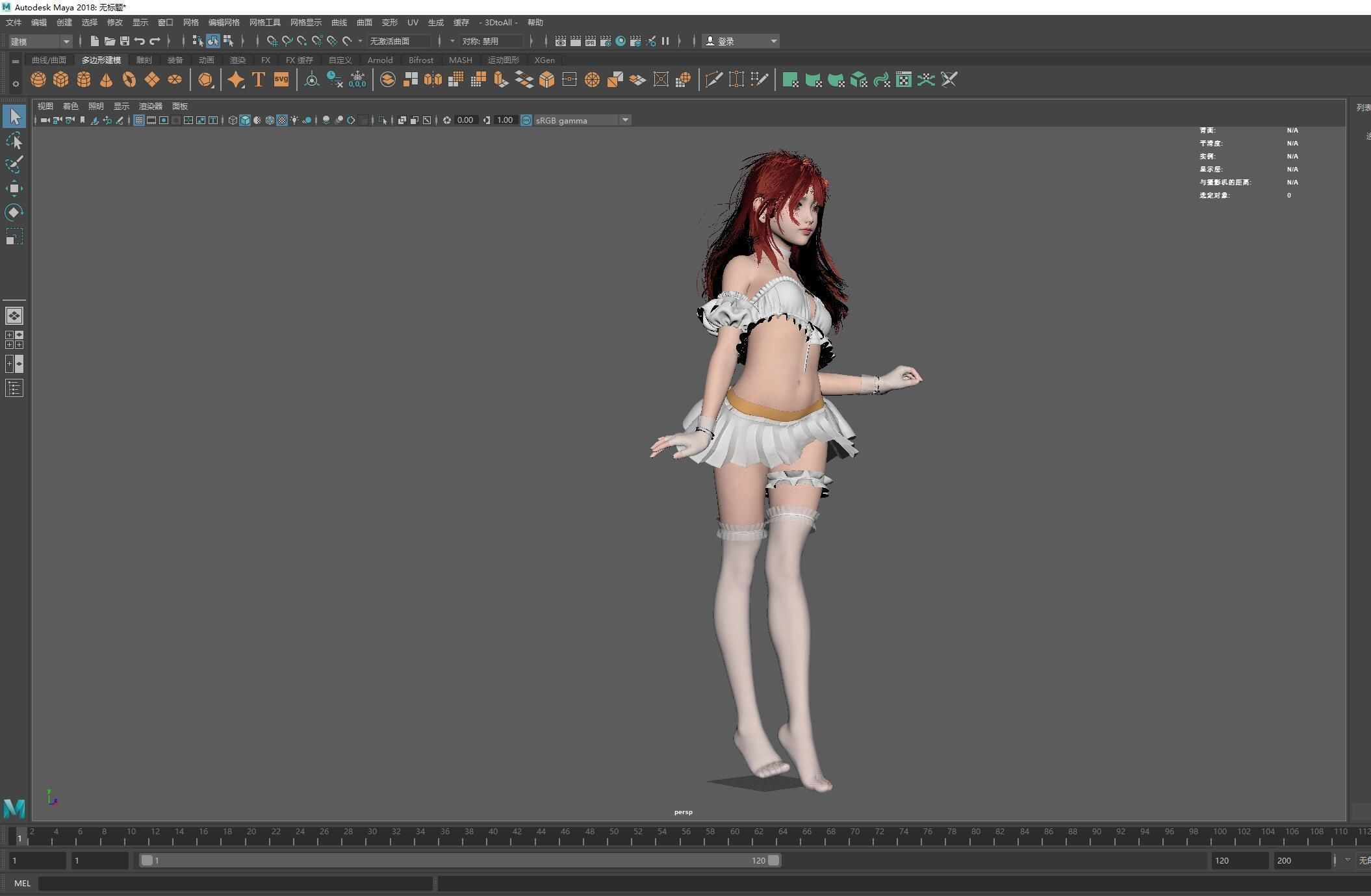1371x896 pixels.
Task: Switch to the XGen shelf tab
Action: [545, 60]
